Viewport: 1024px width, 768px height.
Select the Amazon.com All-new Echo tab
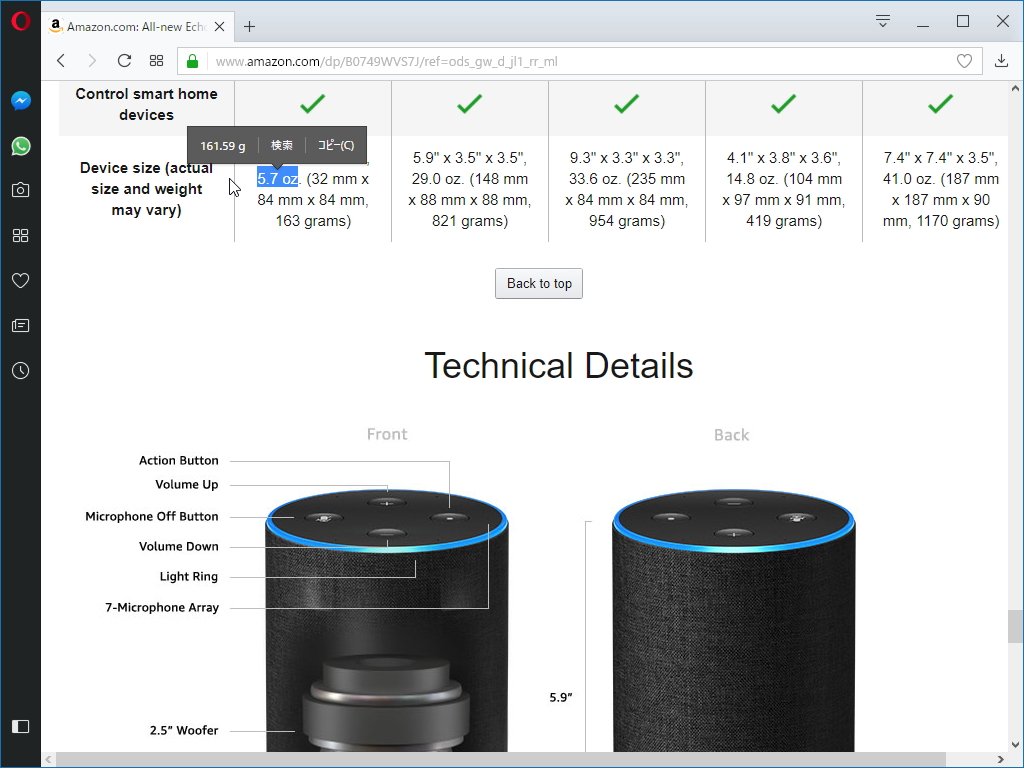(136, 27)
